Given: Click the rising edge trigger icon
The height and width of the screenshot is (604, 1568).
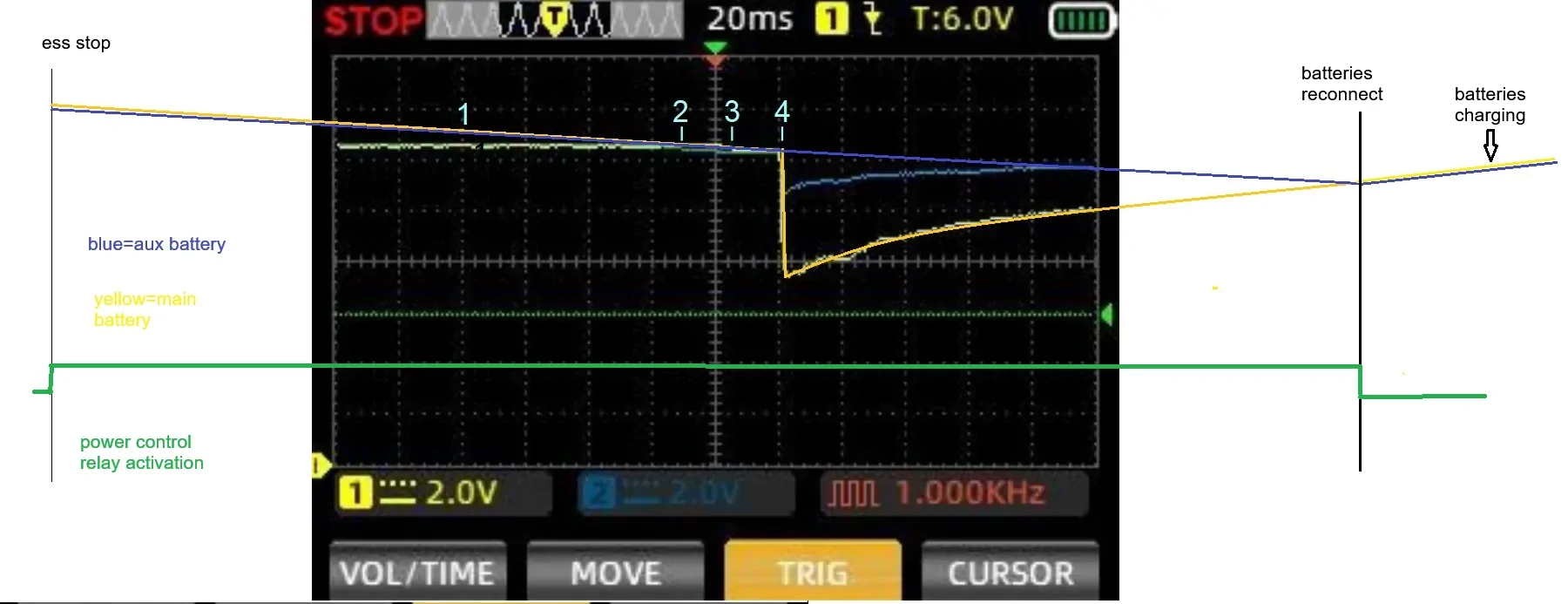Looking at the screenshot, I should coord(873,18).
